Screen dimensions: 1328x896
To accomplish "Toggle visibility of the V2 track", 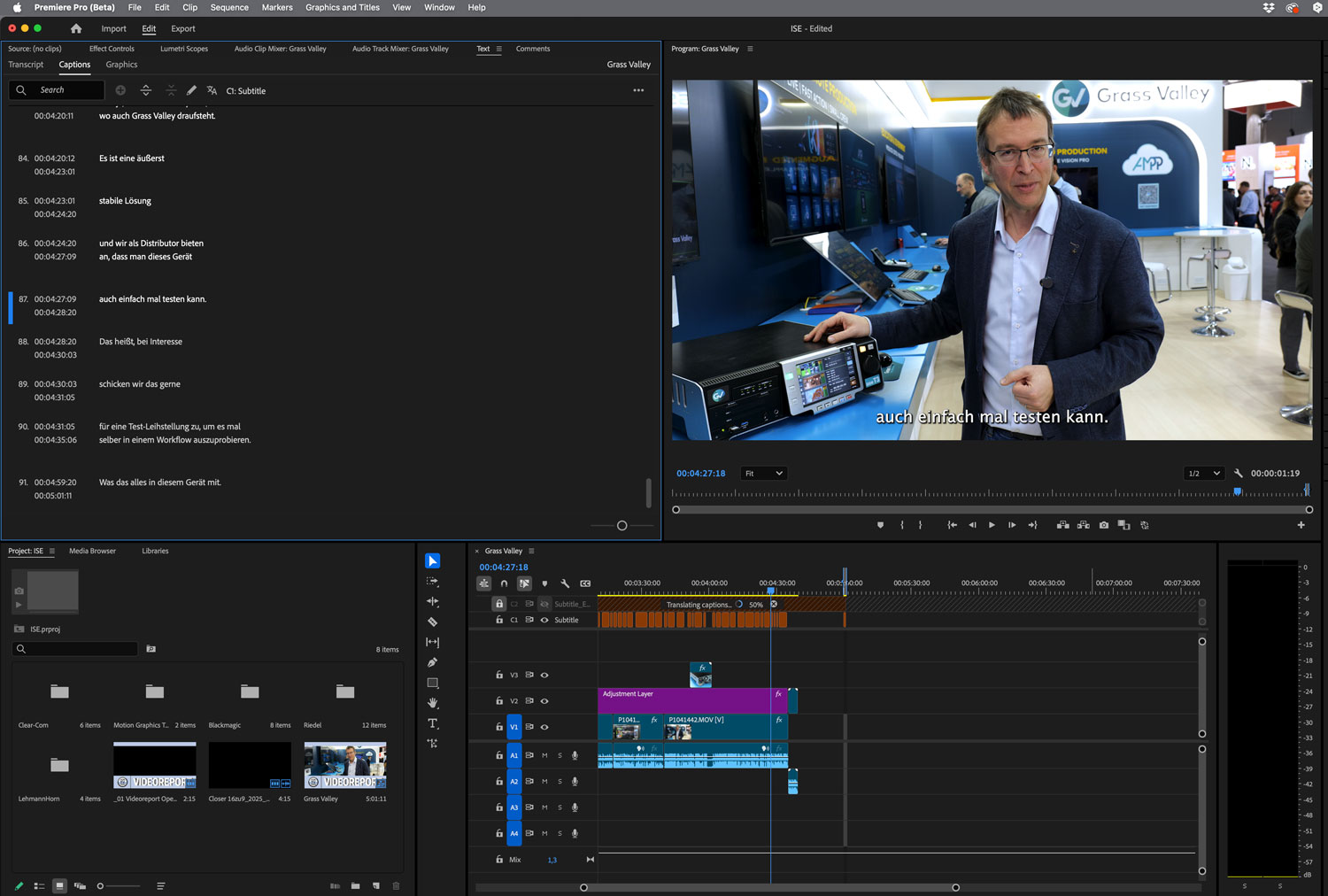I will coord(544,701).
